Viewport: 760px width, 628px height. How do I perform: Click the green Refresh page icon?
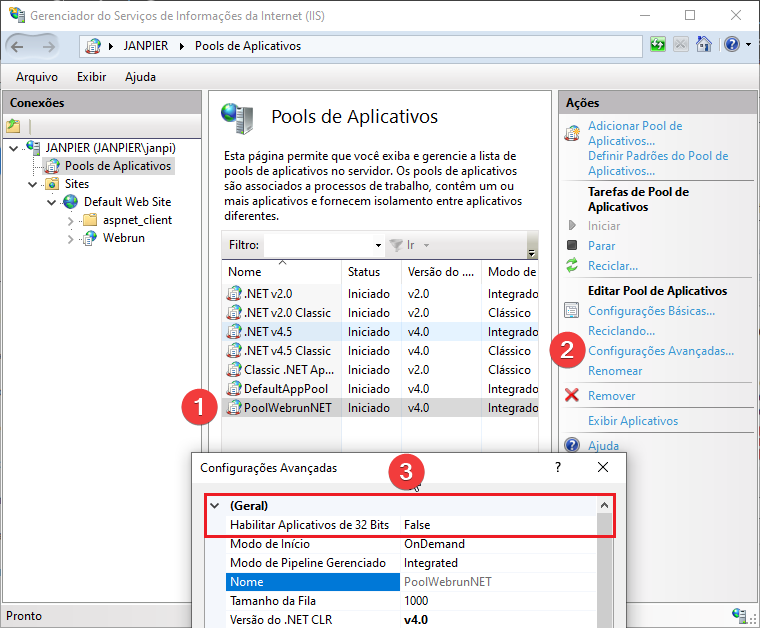[658, 45]
